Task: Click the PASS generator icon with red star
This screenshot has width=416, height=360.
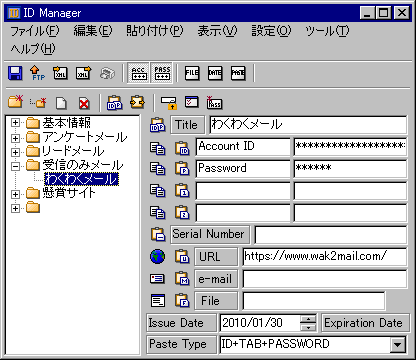Action: coord(214,102)
